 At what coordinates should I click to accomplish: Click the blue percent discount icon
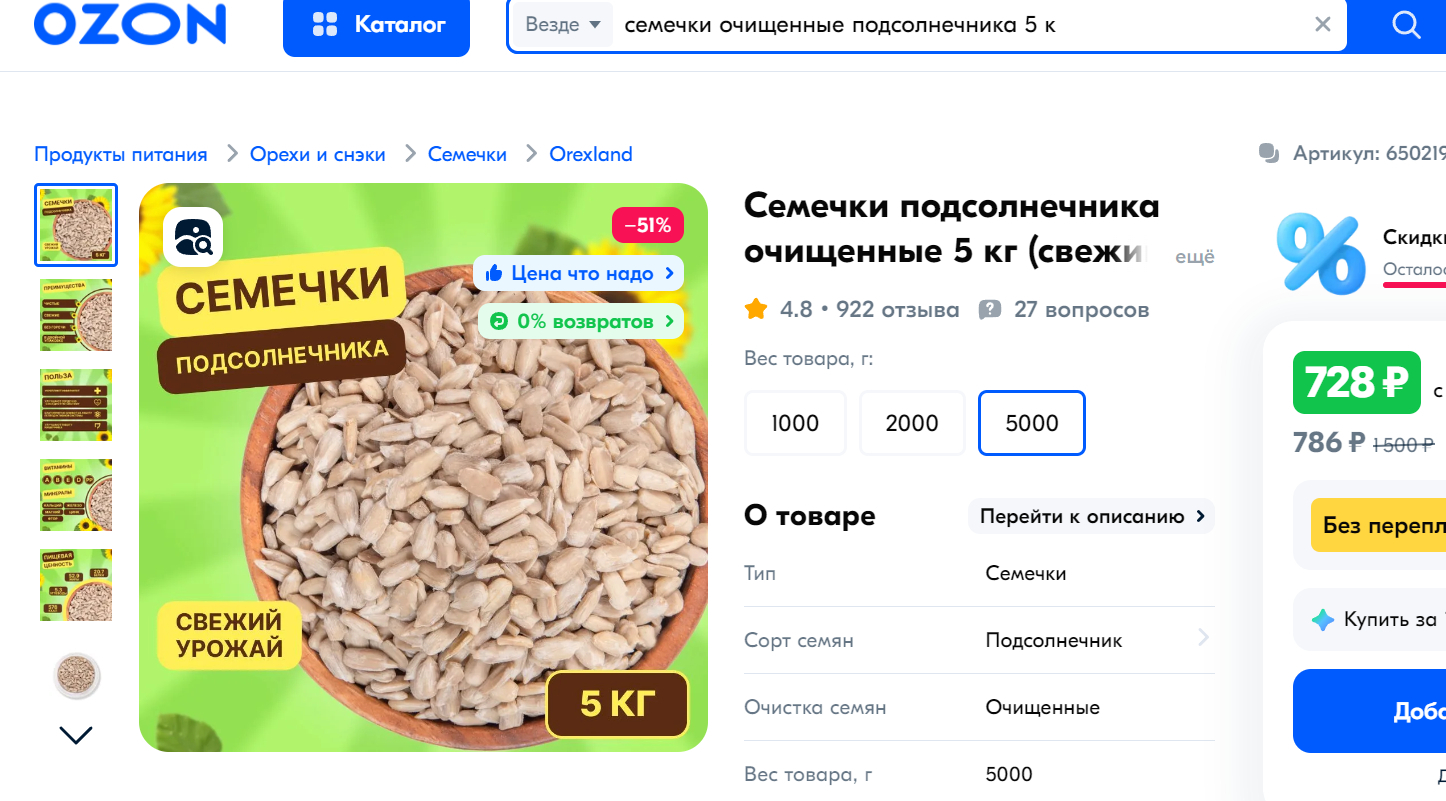pyautogui.click(x=1321, y=252)
